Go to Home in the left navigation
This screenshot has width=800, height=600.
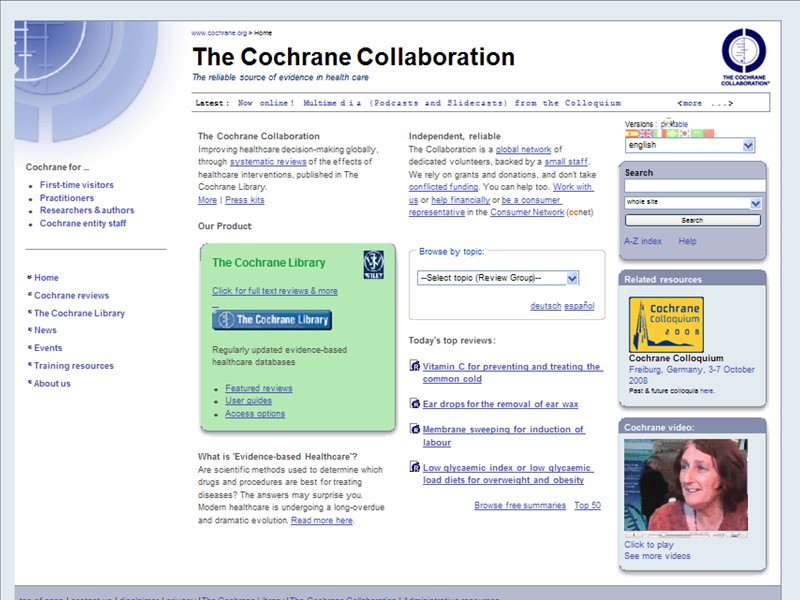(46, 278)
